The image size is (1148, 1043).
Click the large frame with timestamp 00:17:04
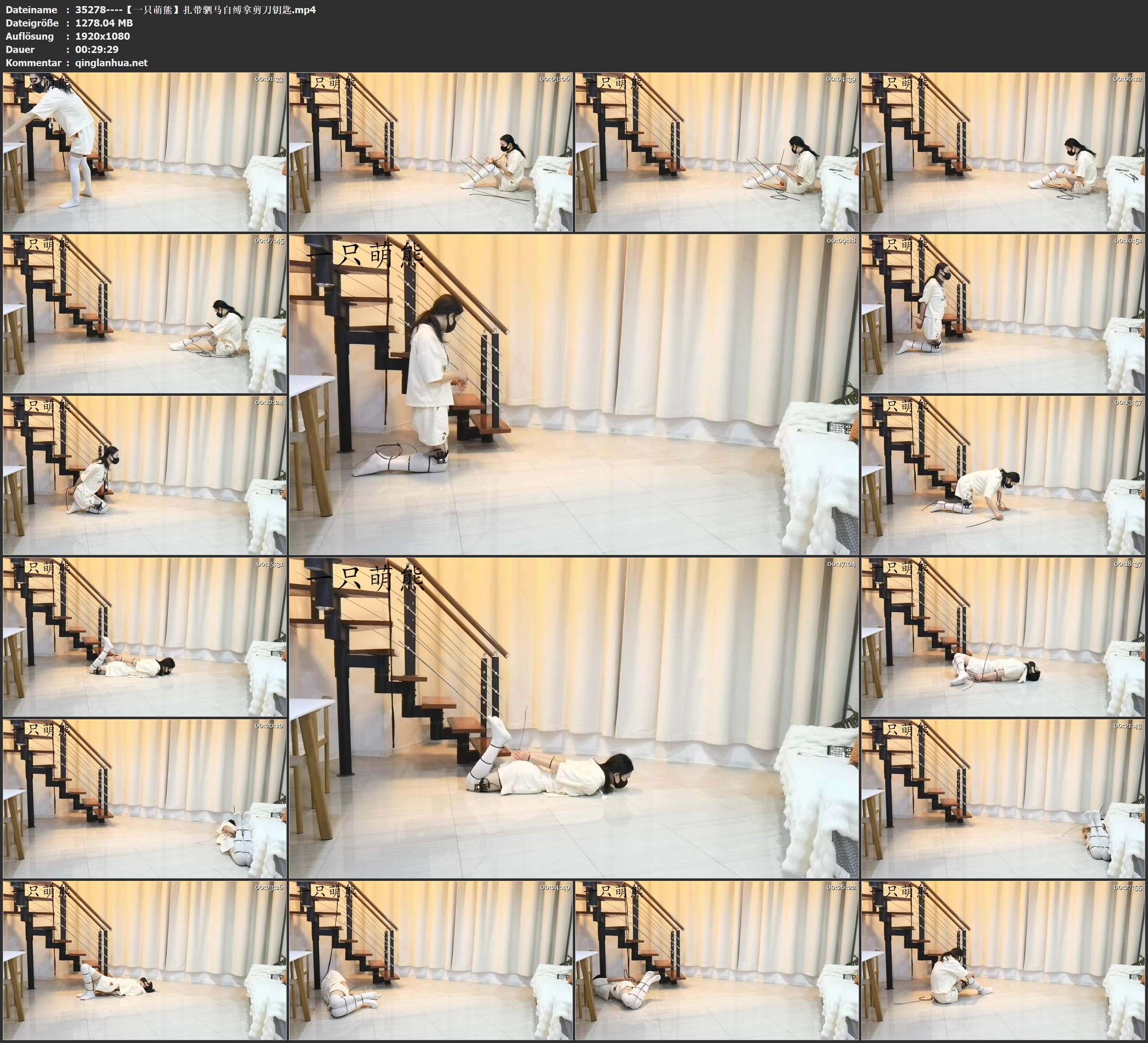(x=574, y=718)
